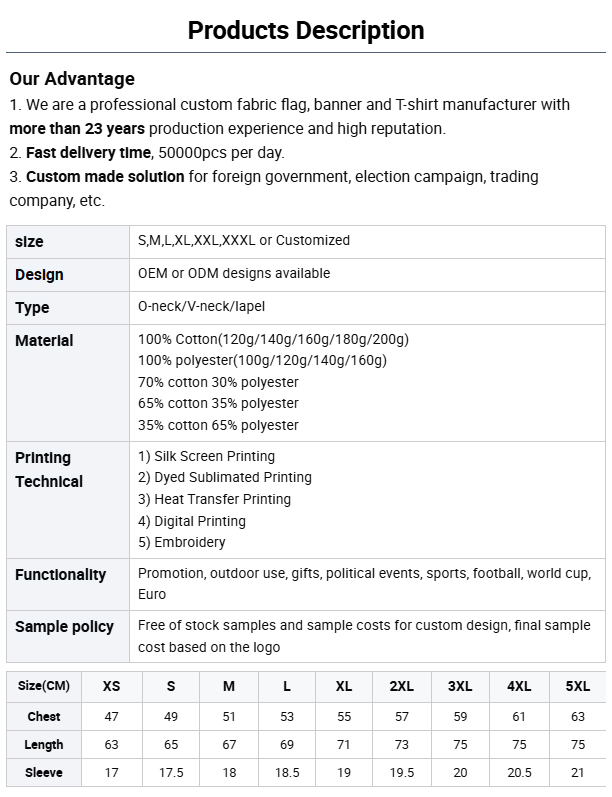The image size is (612, 797).
Task: Select the Design row label
Action: click(x=39, y=275)
